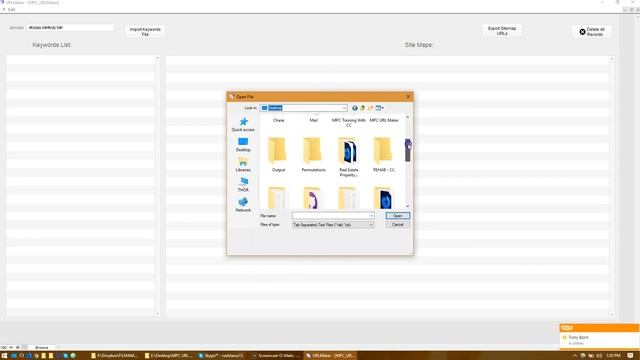Open the Edit menu in URLMaker
640x360 pixels.
click(x=11, y=9)
